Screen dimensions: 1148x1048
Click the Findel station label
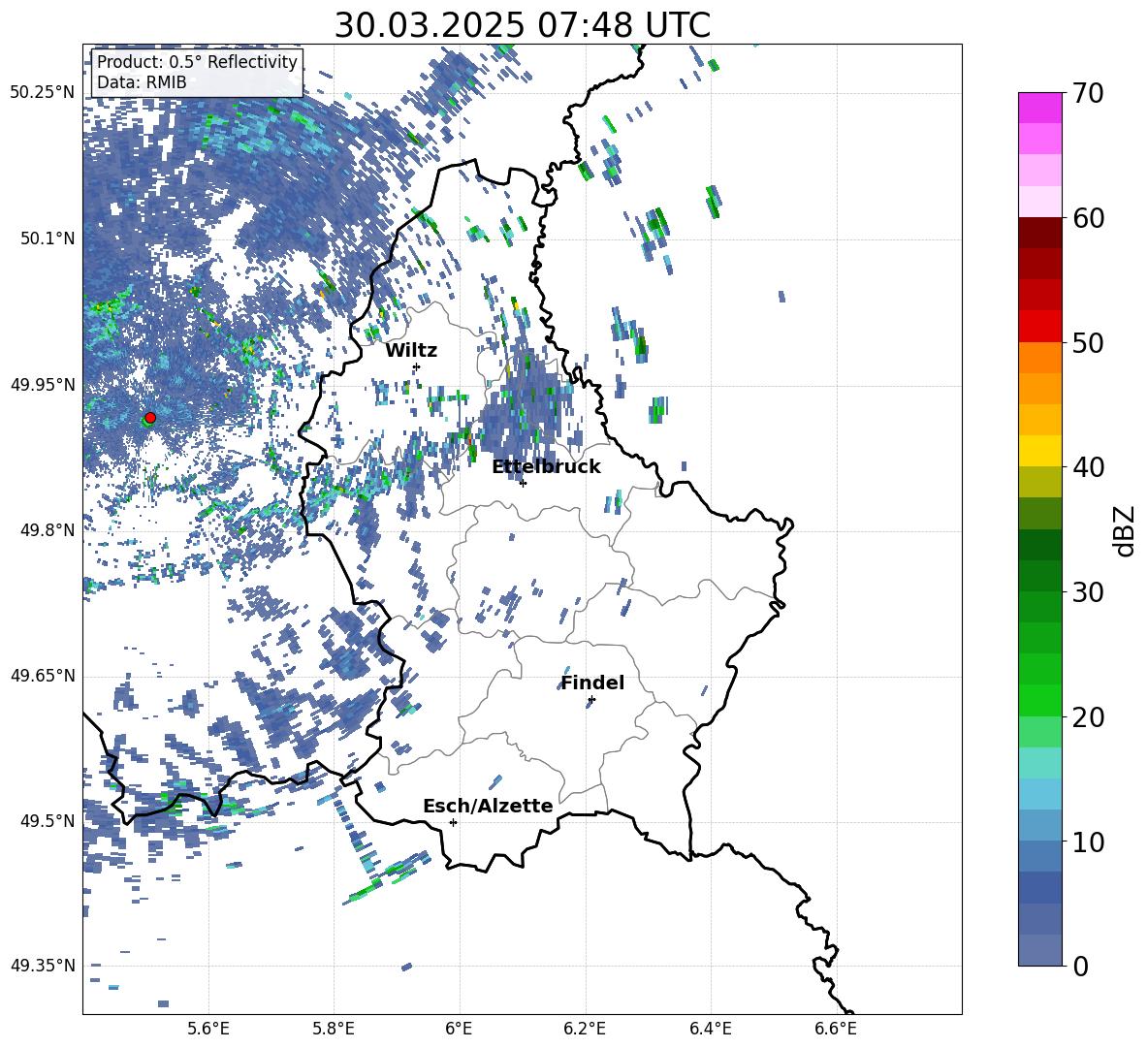click(592, 683)
